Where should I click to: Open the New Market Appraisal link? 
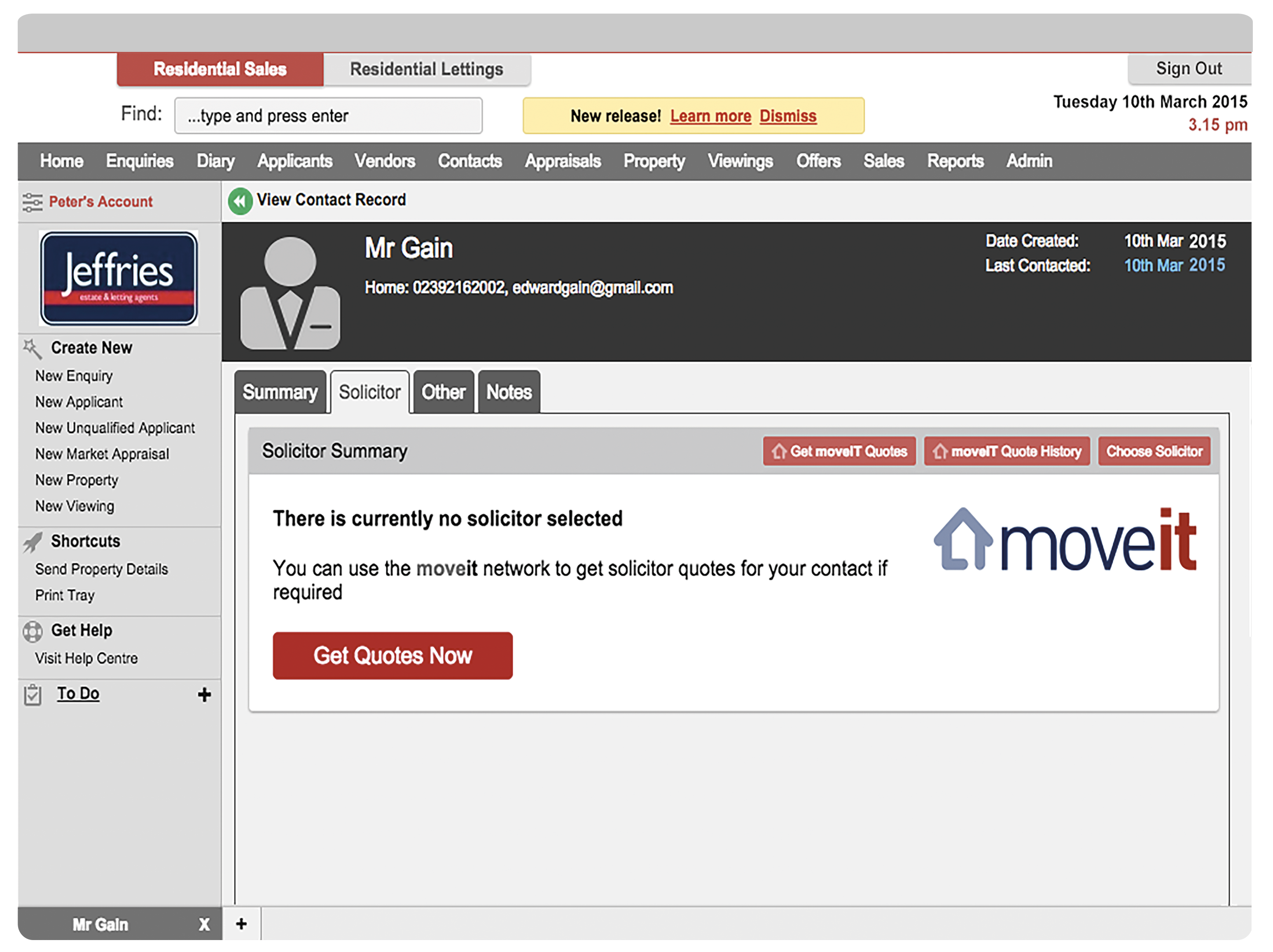coord(102,454)
